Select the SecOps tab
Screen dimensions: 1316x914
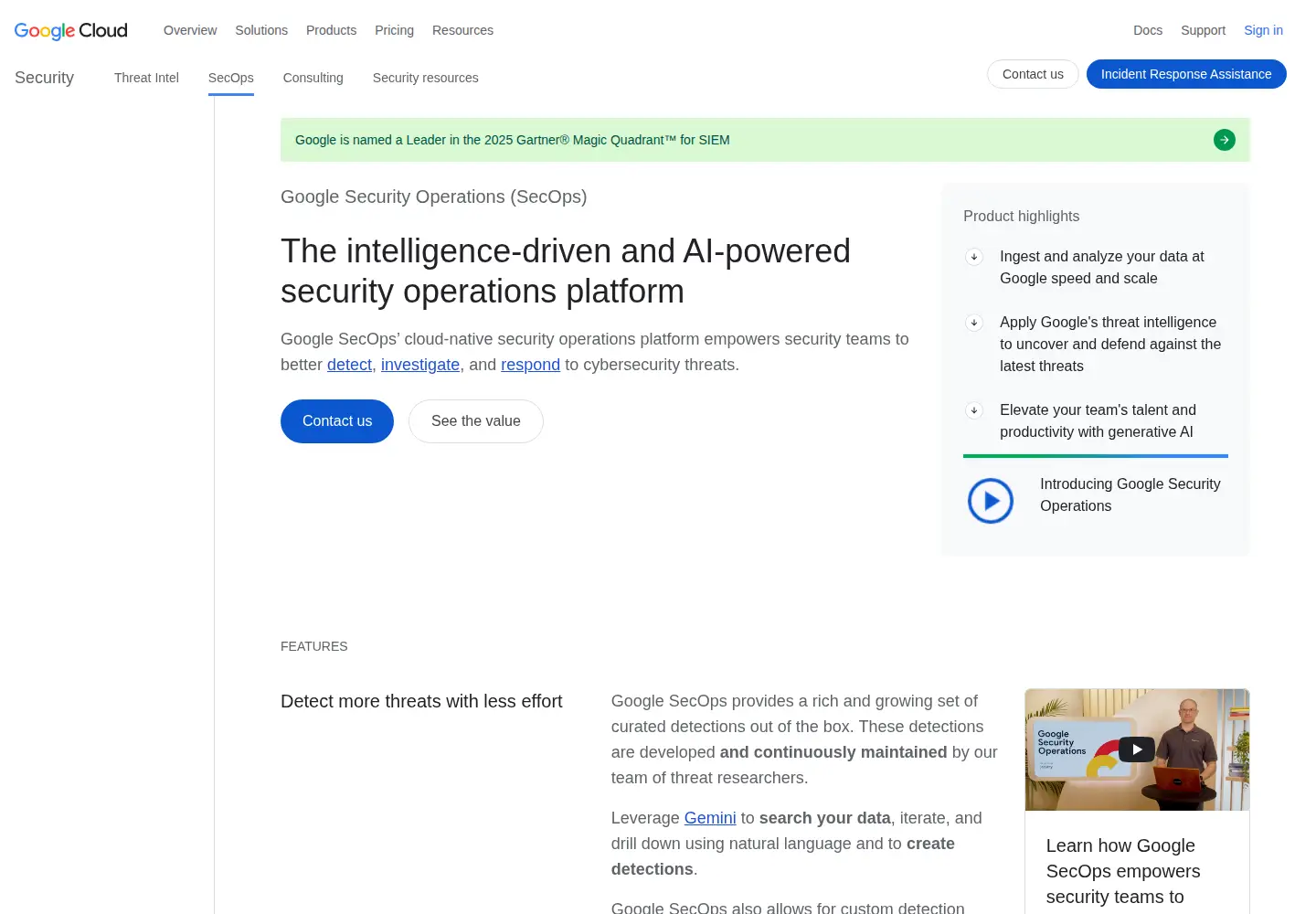[231, 78]
